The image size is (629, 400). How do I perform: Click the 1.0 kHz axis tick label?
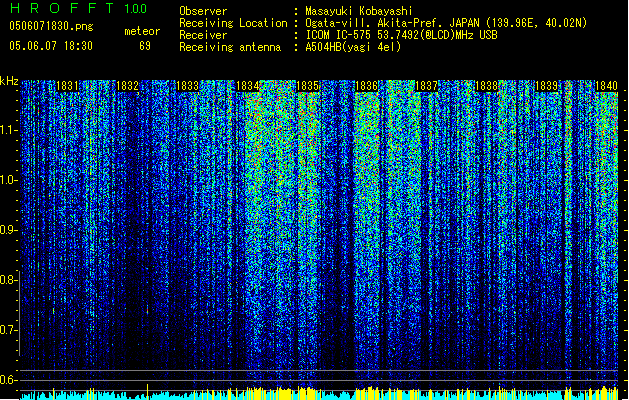[8, 180]
